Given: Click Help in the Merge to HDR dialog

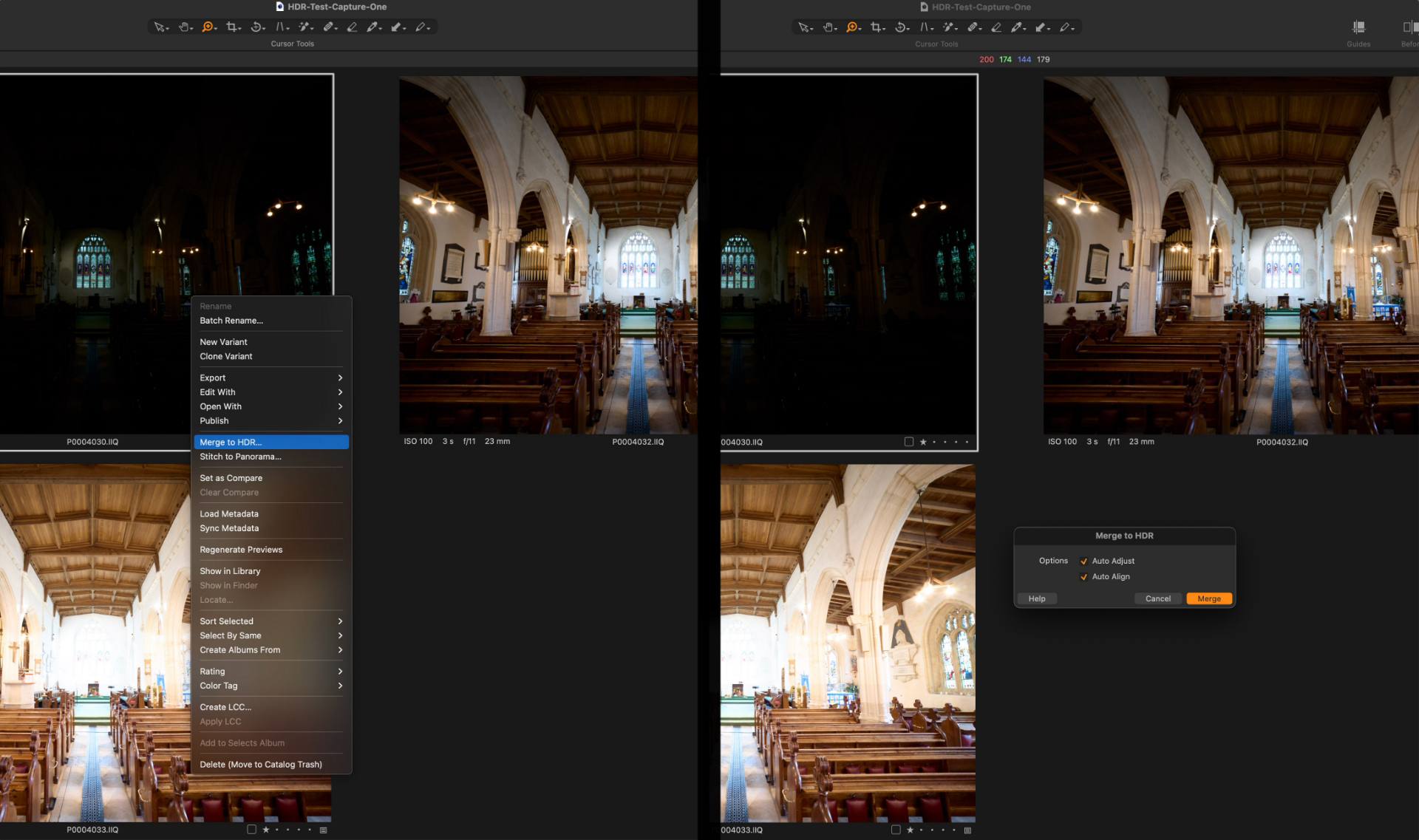Looking at the screenshot, I should tap(1037, 598).
